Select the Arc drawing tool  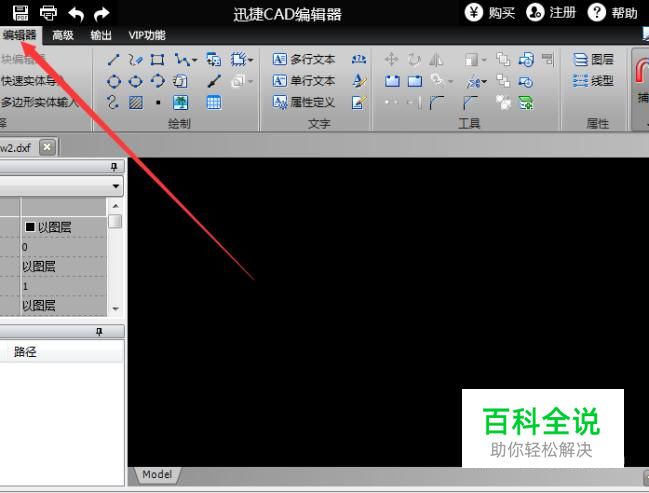(x=157, y=80)
